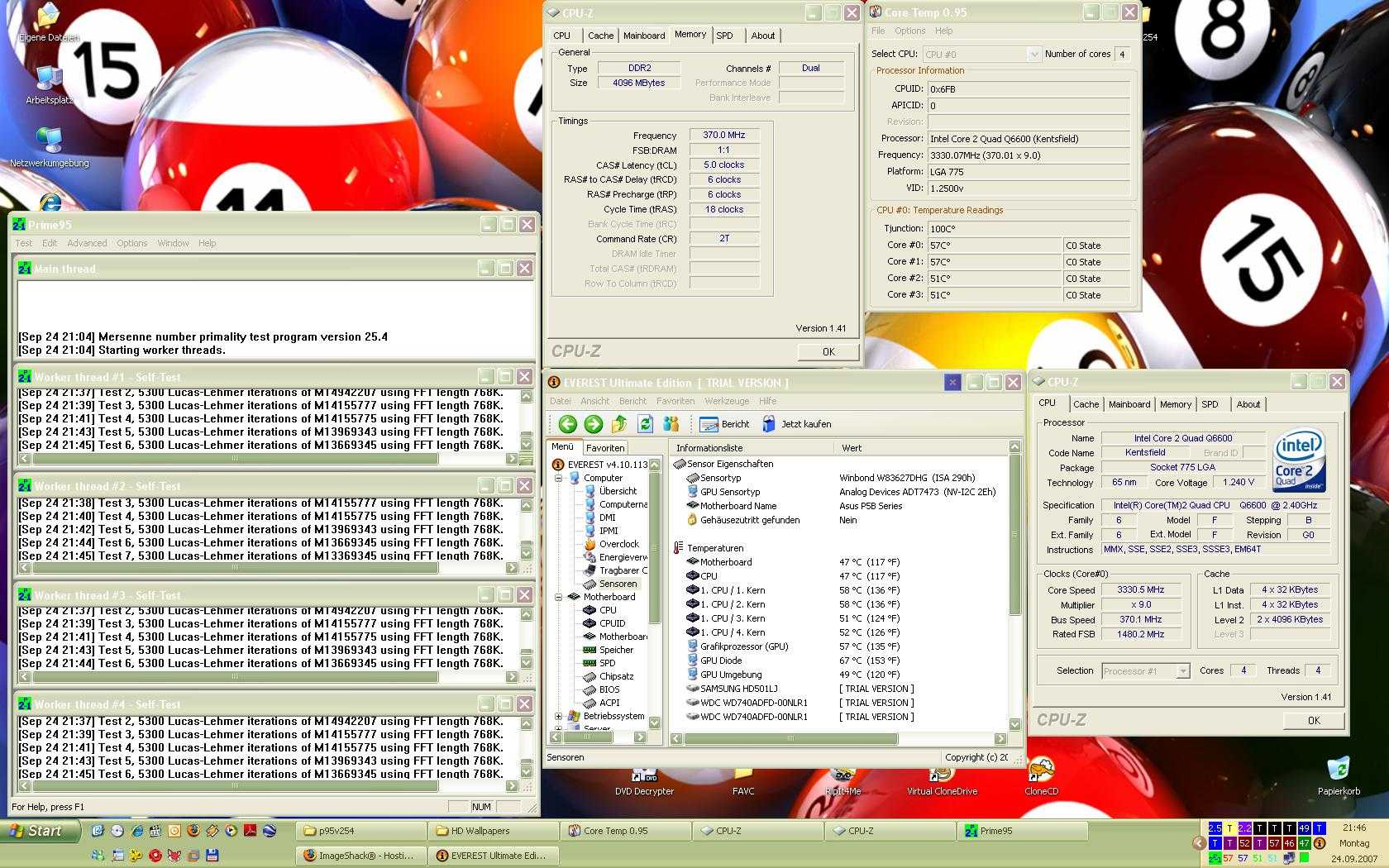Click Jetzt kaufen in EVEREST toolbar
1389x868 pixels.
pyautogui.click(x=796, y=424)
